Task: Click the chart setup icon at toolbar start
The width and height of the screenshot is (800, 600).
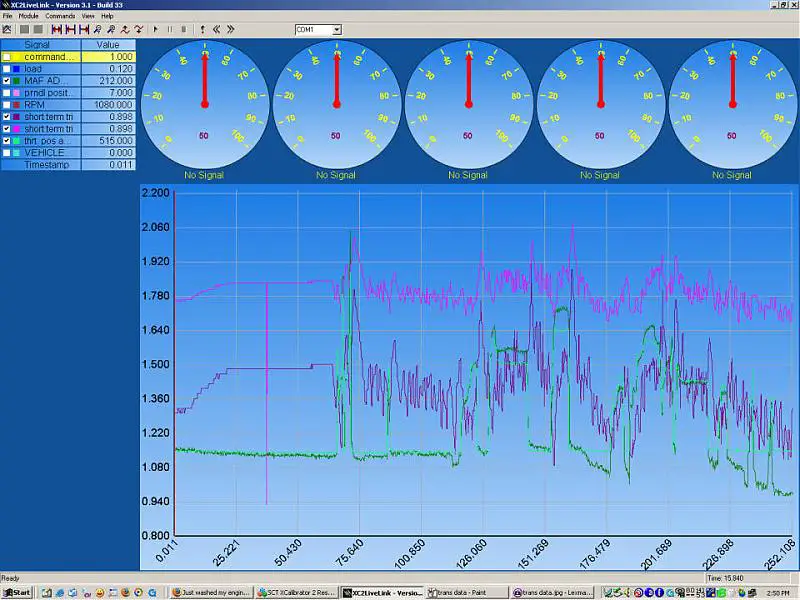Action: [7, 30]
